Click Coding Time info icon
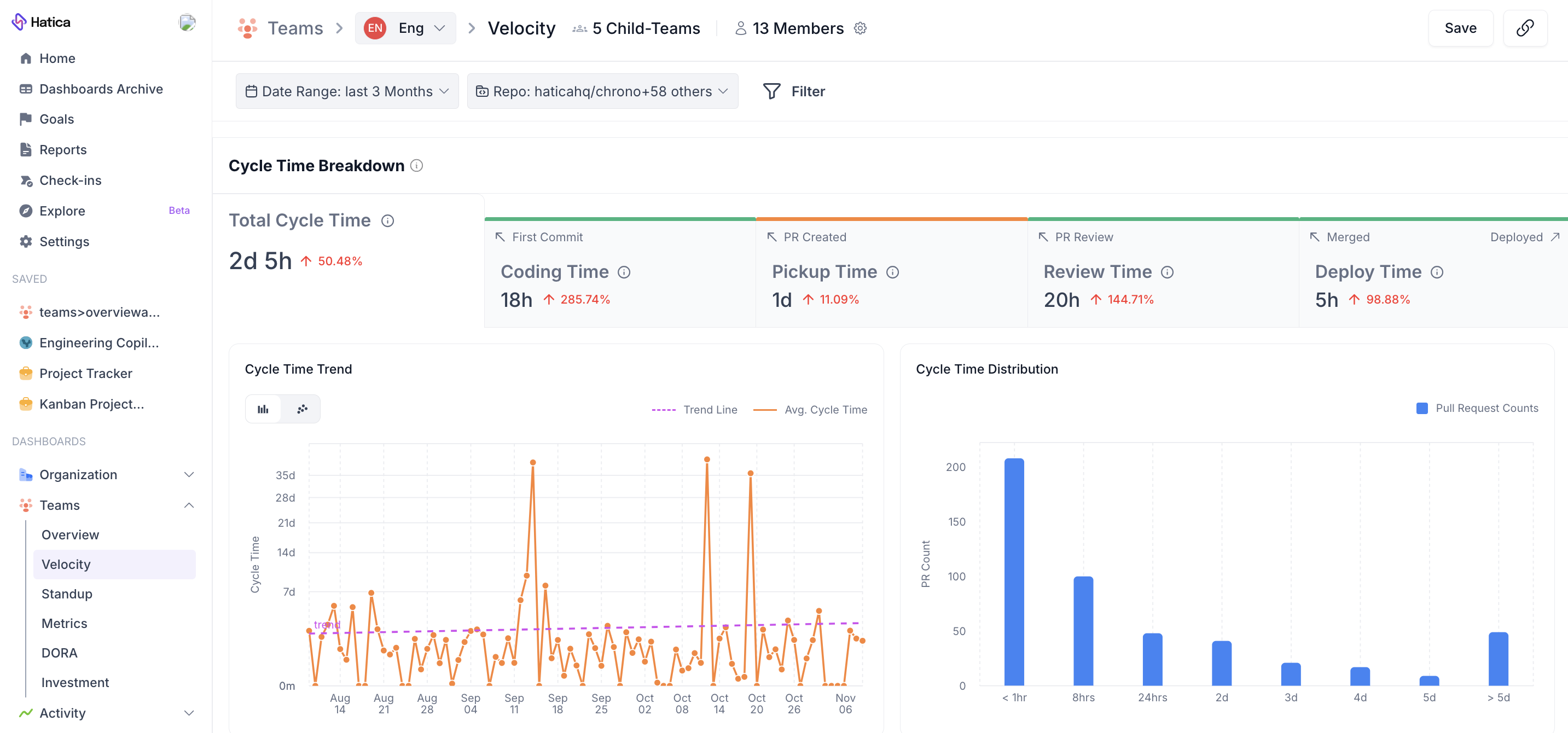This screenshot has width=1568, height=733. click(x=624, y=272)
